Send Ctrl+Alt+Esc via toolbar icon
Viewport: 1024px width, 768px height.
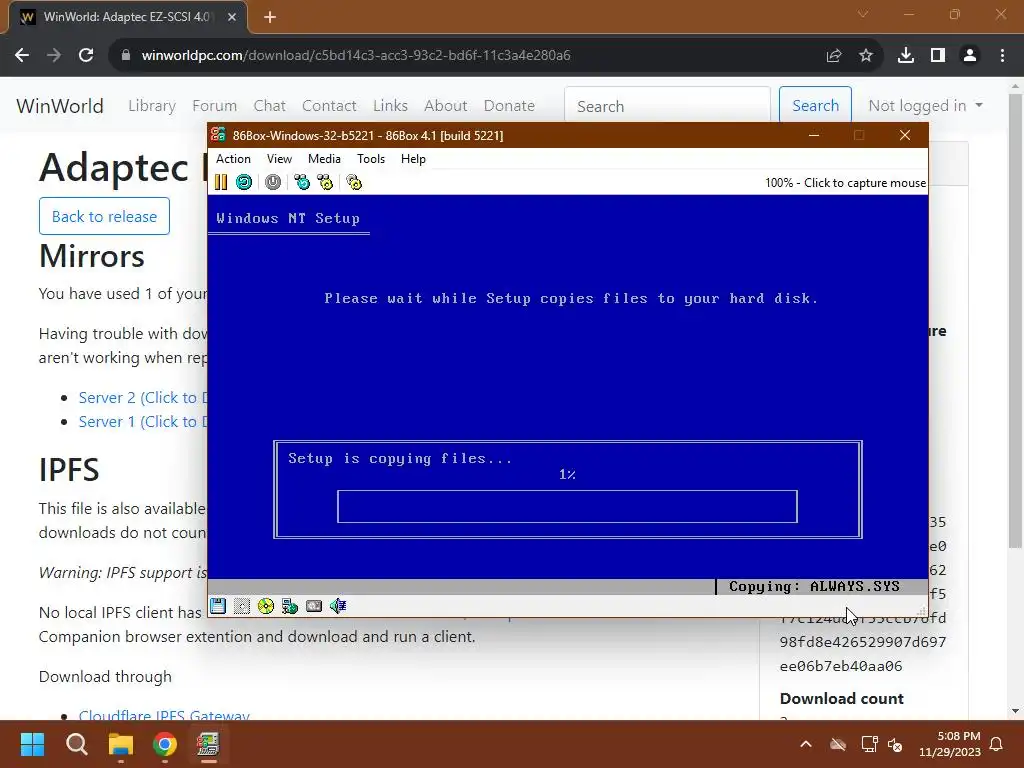tap(325, 182)
